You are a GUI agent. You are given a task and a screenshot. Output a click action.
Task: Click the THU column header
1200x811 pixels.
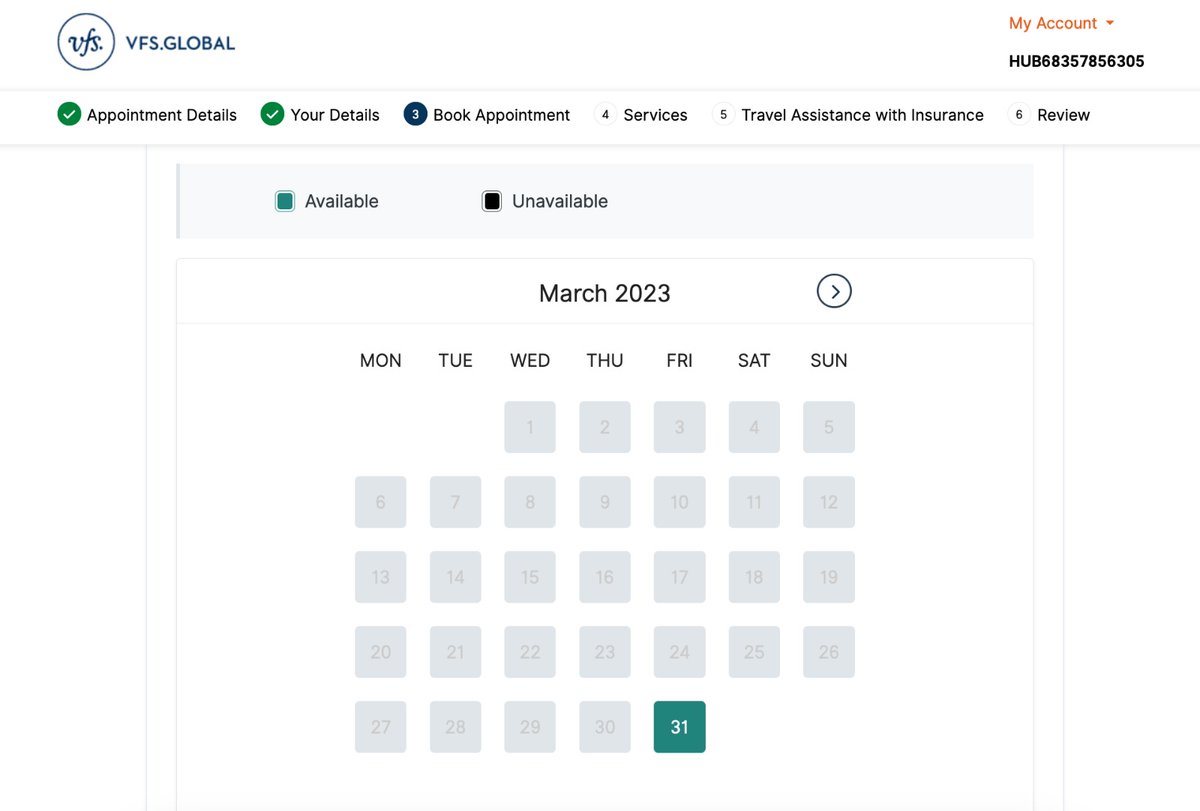(x=605, y=361)
